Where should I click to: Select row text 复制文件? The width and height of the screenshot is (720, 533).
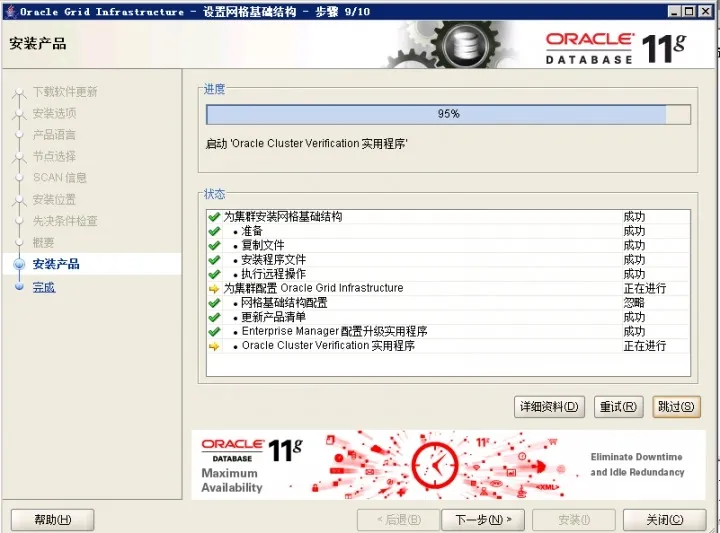pos(263,245)
